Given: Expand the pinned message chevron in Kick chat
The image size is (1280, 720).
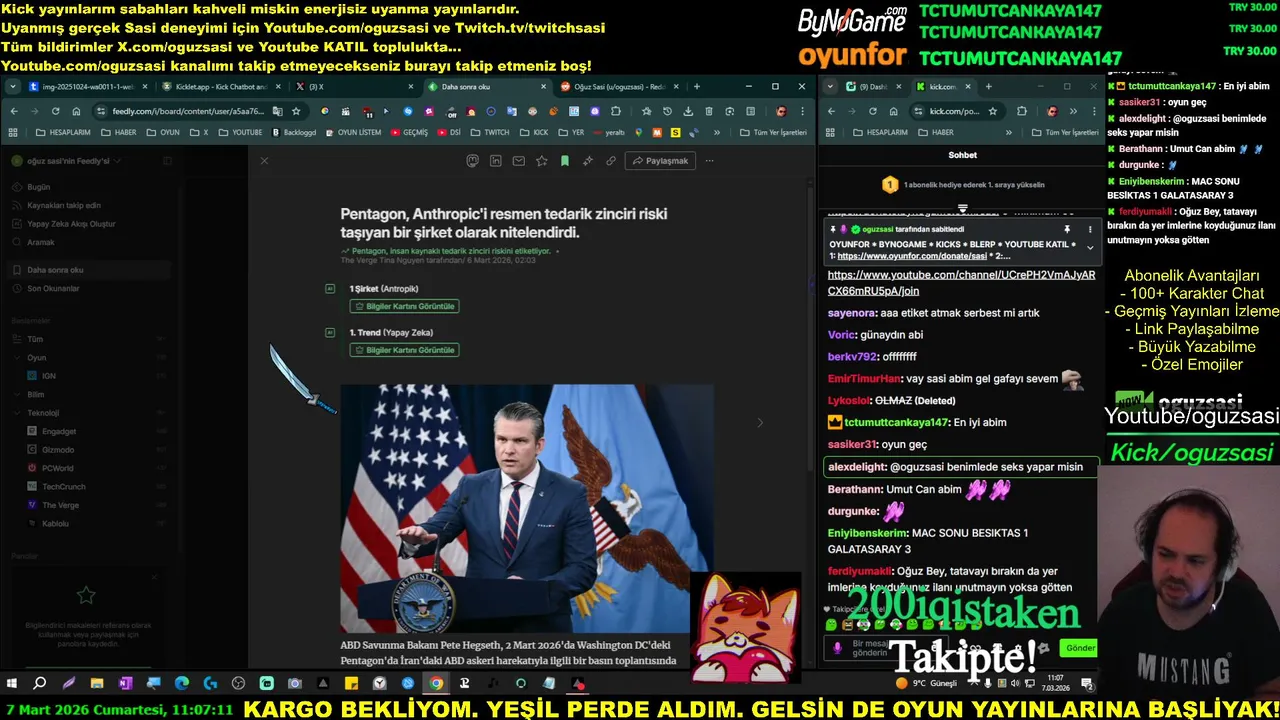Looking at the screenshot, I should click(1090, 247).
